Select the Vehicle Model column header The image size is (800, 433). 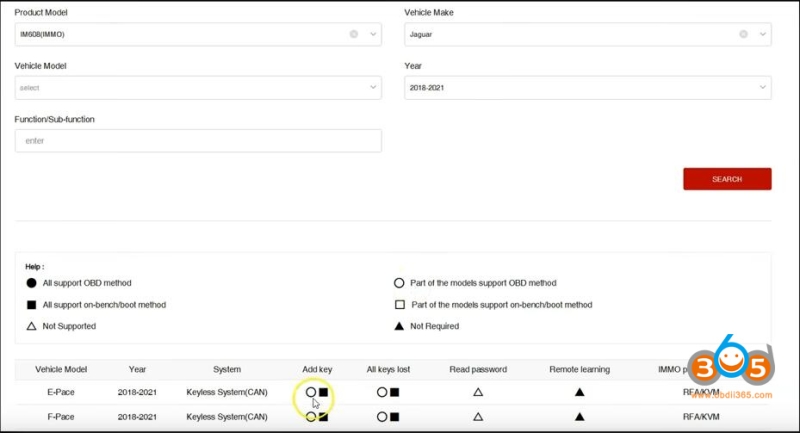pos(61,369)
